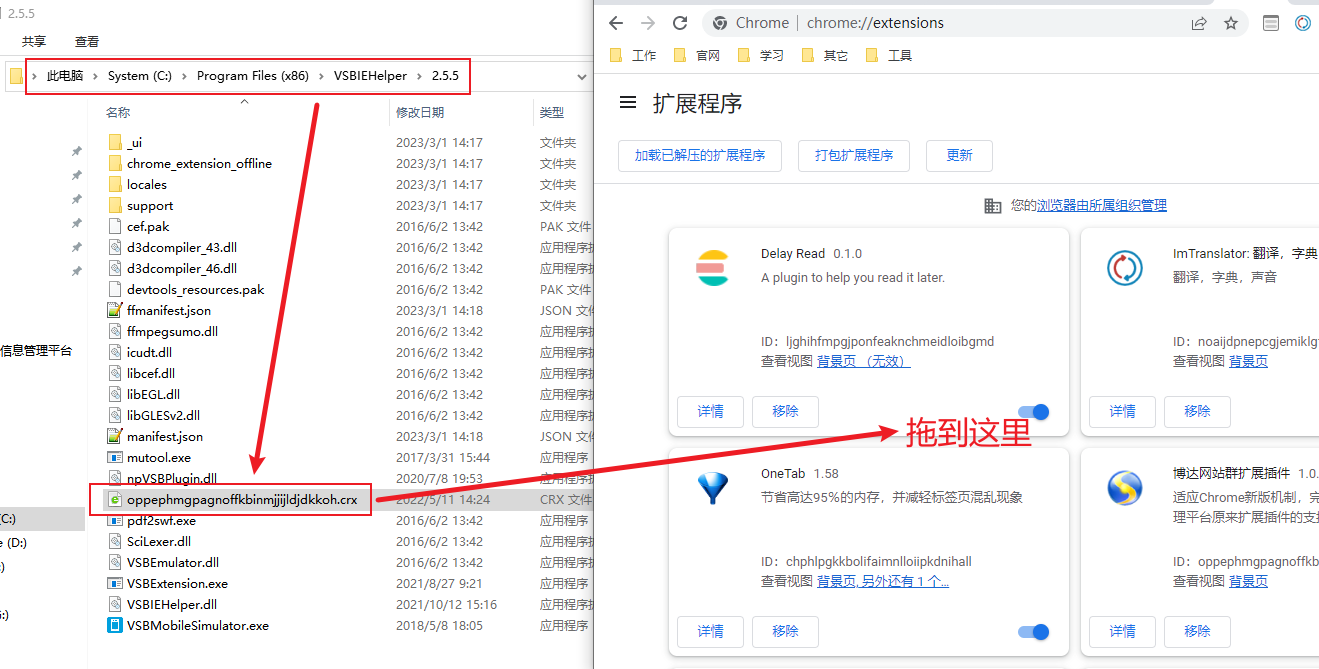Select the file npVSBPlugin.dll
Screen dimensions: 1319x669
tap(172, 479)
